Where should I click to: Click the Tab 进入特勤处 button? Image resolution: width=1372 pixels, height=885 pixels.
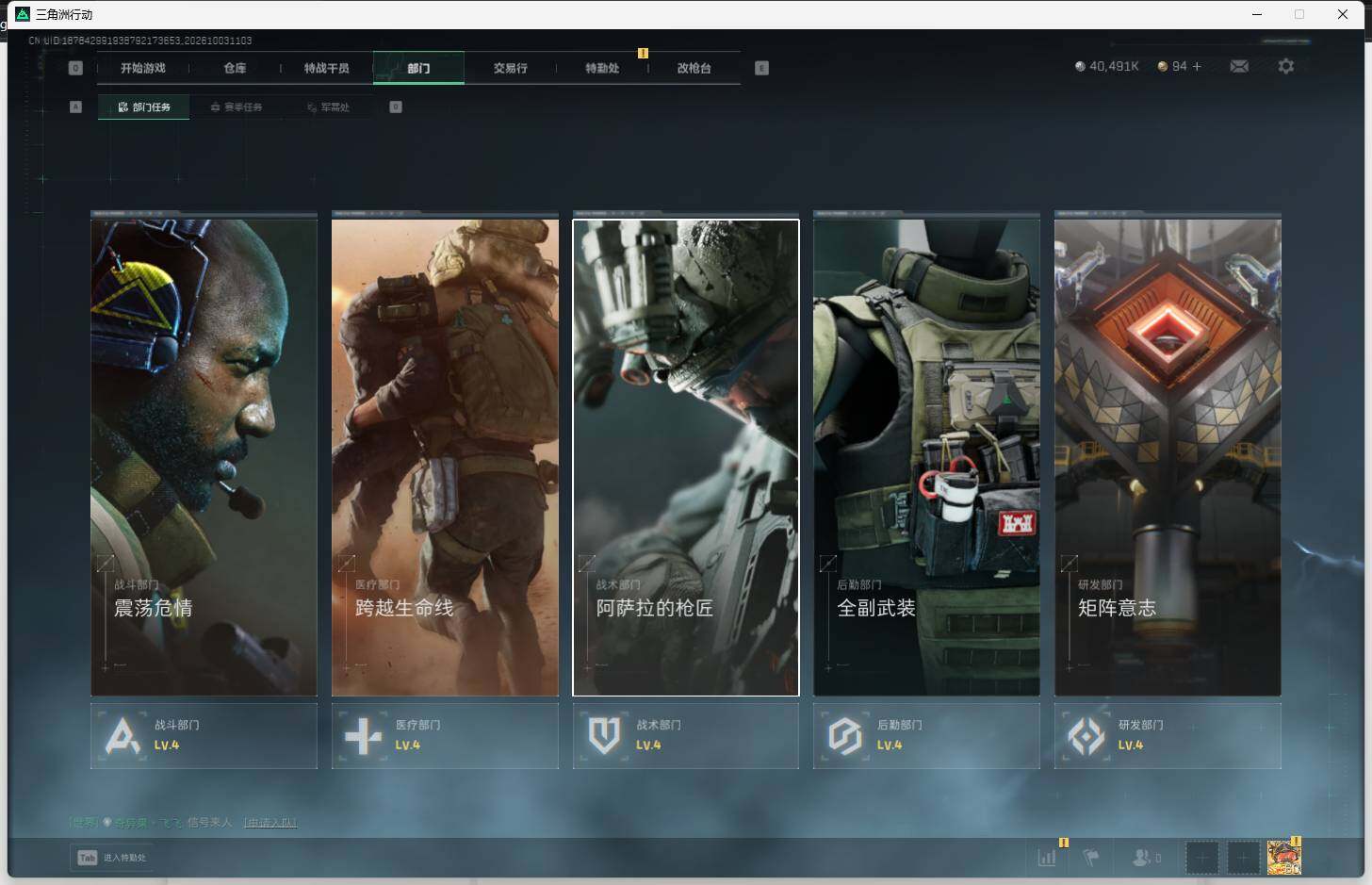(x=112, y=858)
